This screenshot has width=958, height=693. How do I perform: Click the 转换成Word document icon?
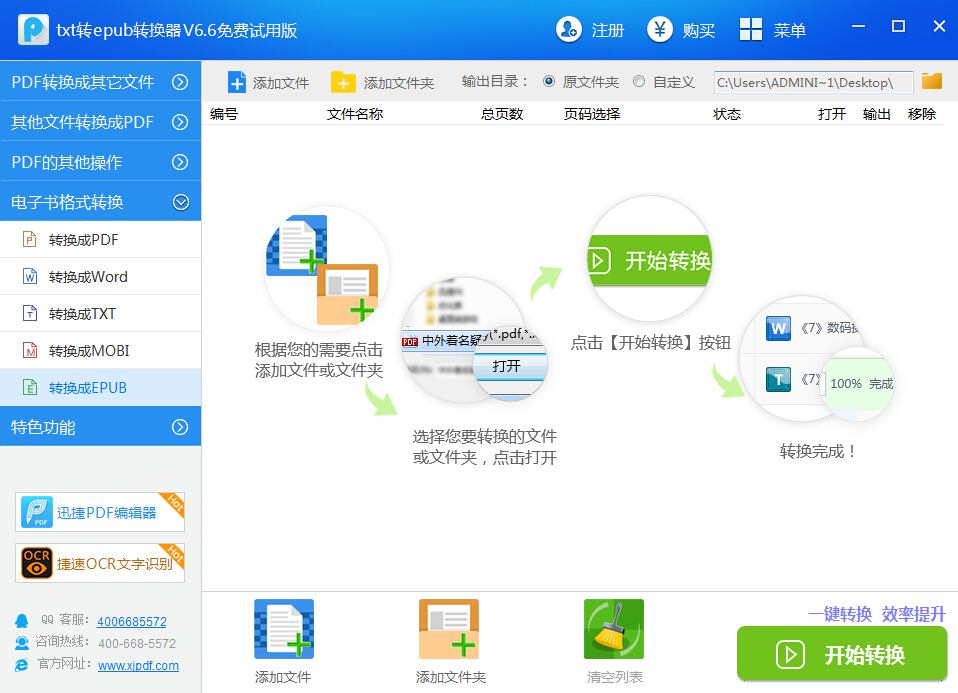(29, 276)
